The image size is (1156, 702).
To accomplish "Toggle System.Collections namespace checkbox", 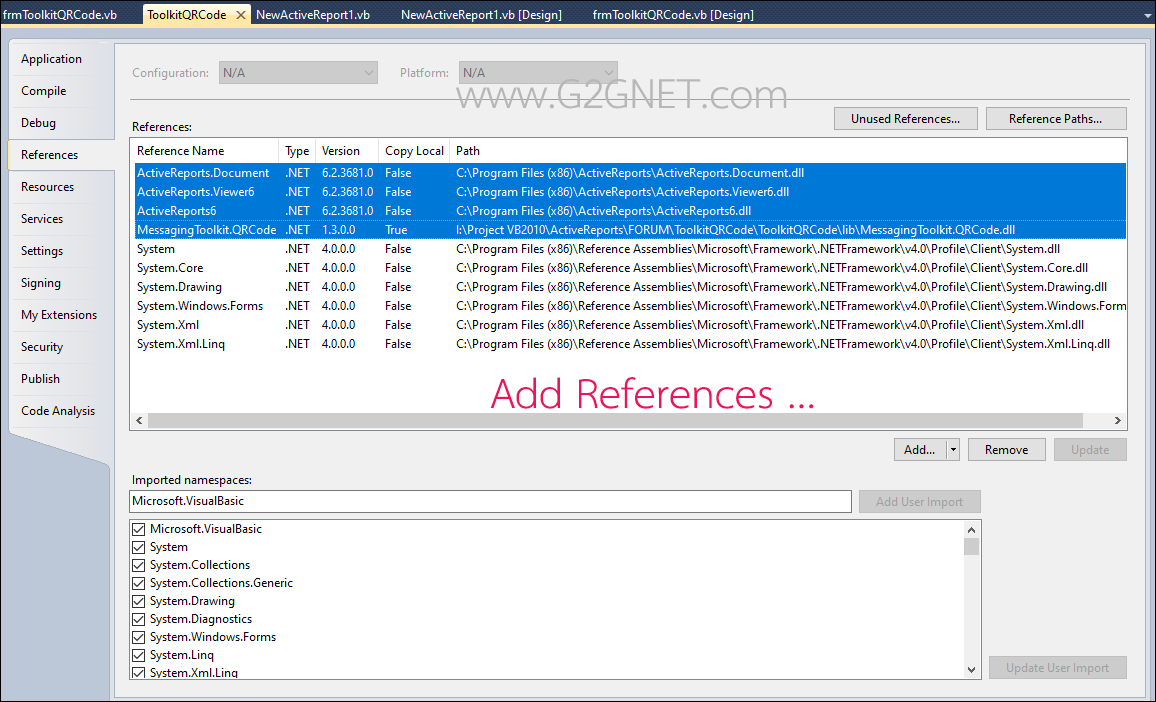I will coord(138,565).
